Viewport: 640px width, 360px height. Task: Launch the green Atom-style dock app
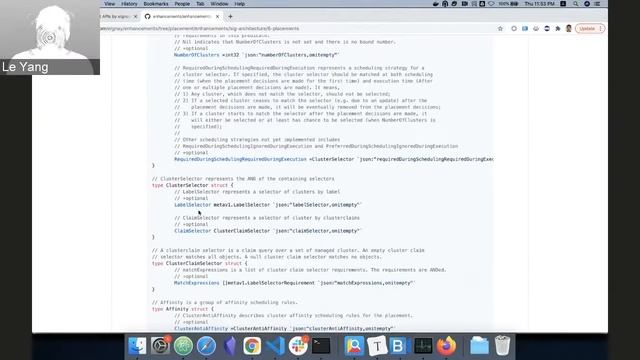click(x=184, y=346)
